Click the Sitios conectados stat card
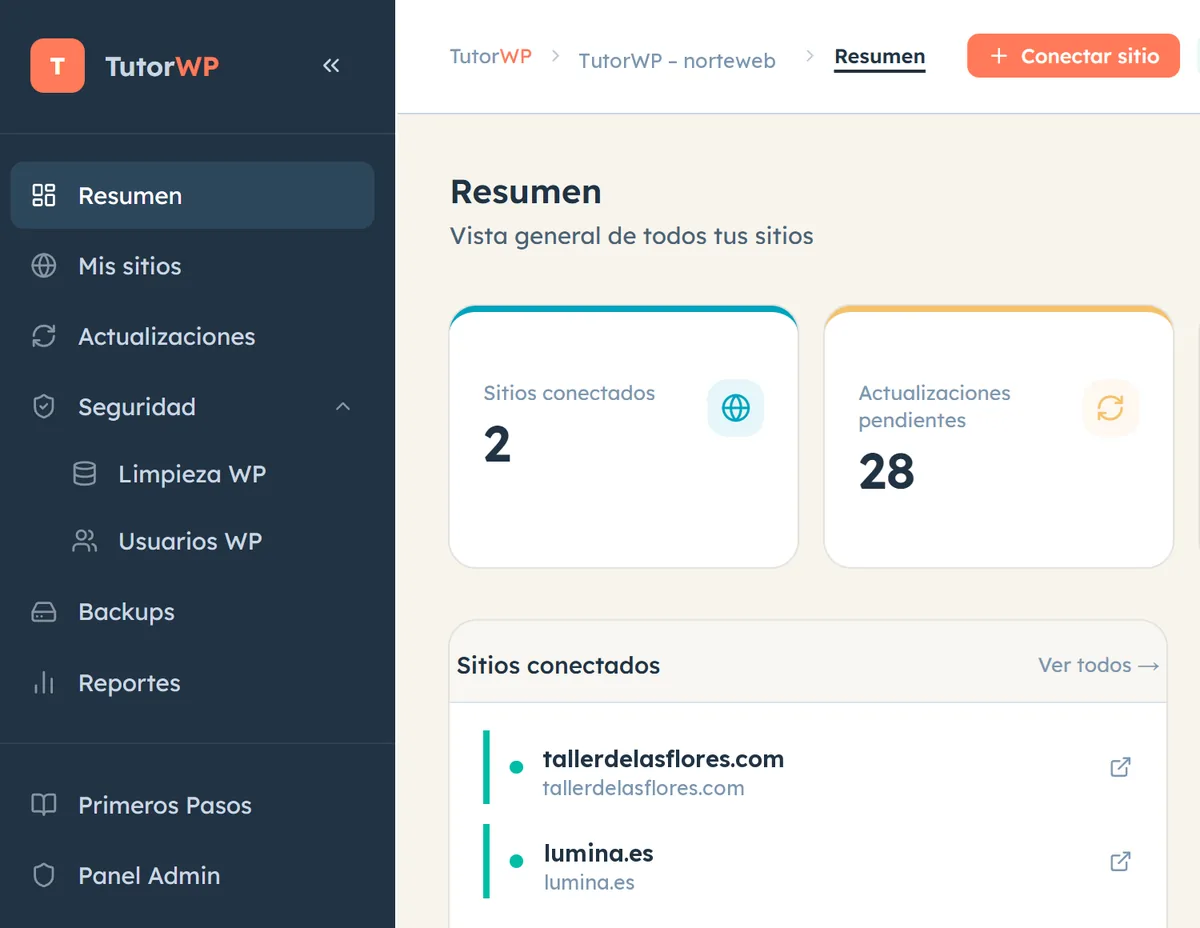 (624, 437)
